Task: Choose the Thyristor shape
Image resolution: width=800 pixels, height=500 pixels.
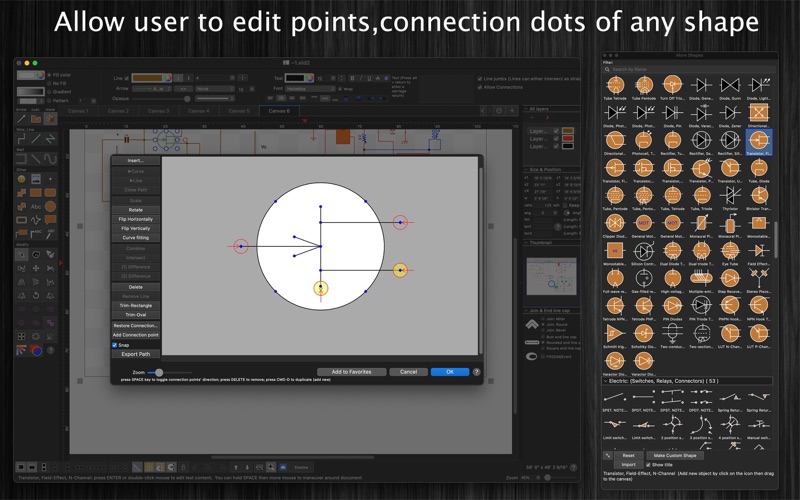Action: point(730,195)
